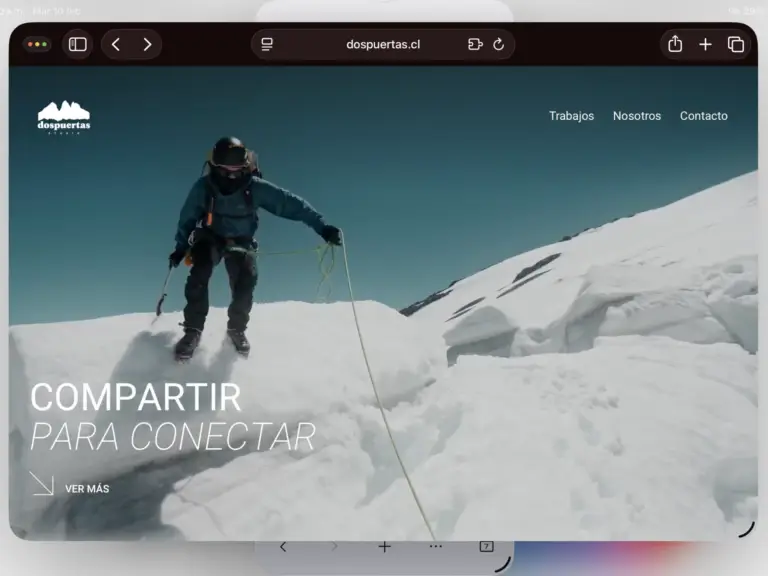Open the extensions icon in address bar
This screenshot has height=576, width=768.
[x=475, y=44]
